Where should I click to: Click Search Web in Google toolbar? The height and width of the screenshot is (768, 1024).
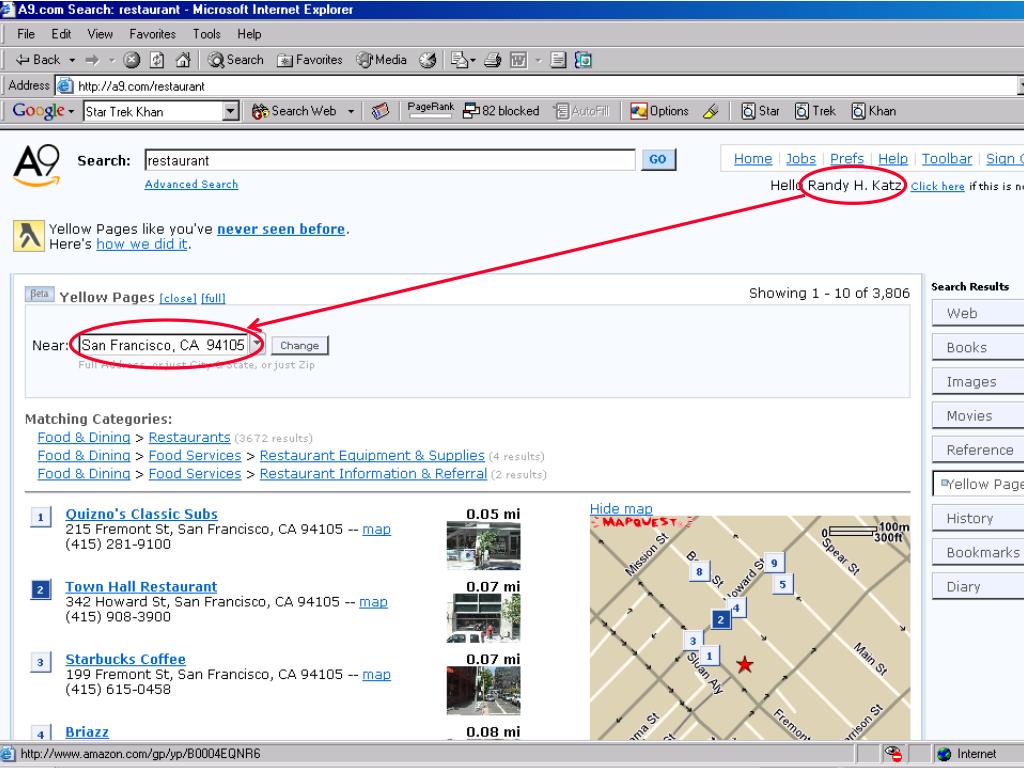click(295, 111)
